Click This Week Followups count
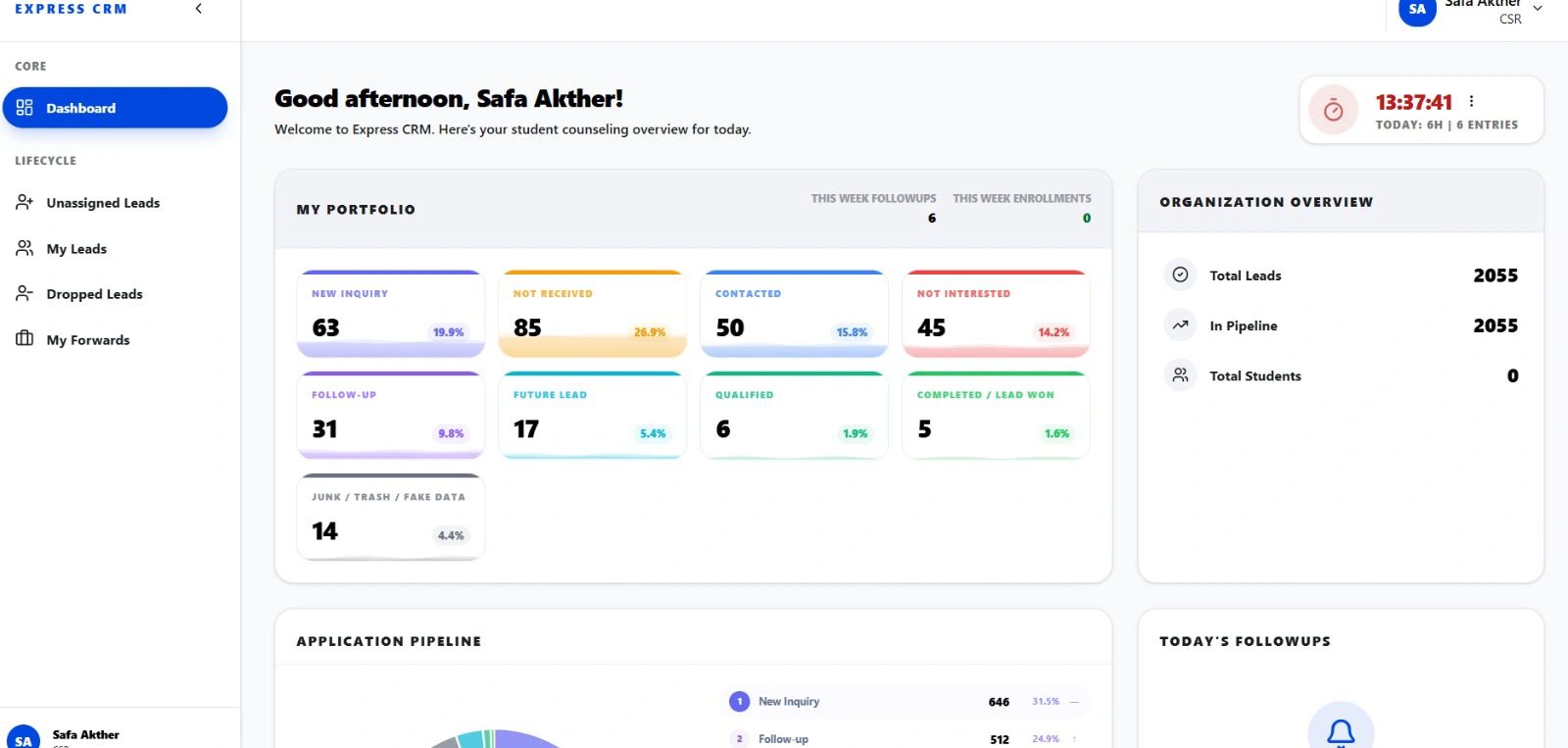The image size is (1568, 748). (x=932, y=219)
